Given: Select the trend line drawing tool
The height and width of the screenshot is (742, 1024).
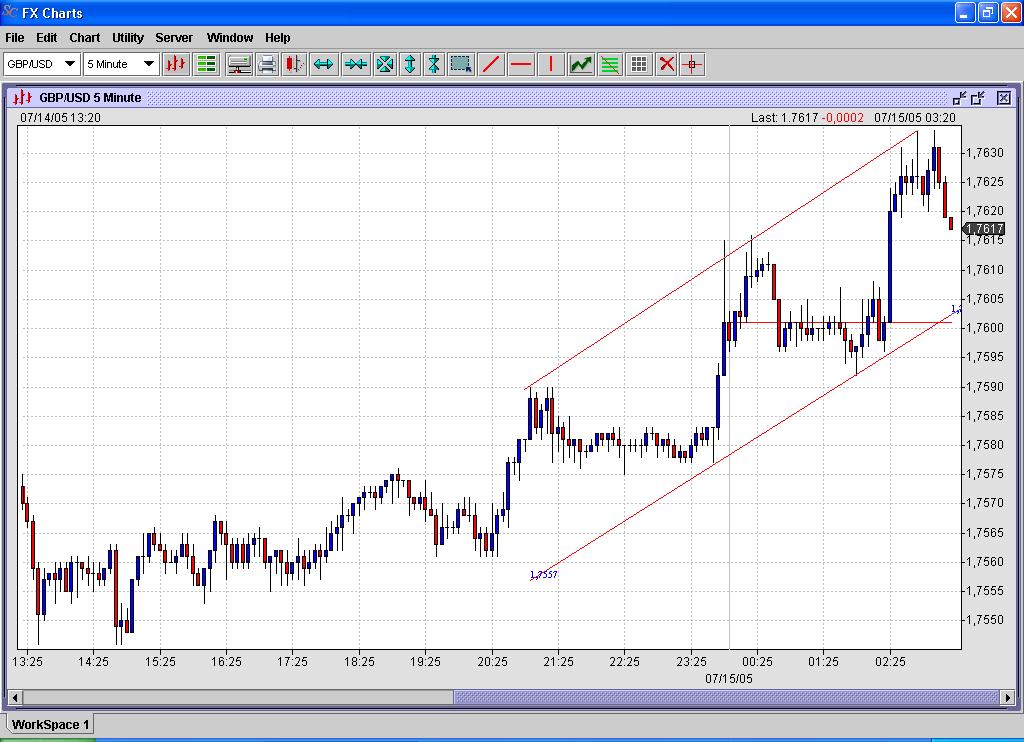Looking at the screenshot, I should pos(491,64).
